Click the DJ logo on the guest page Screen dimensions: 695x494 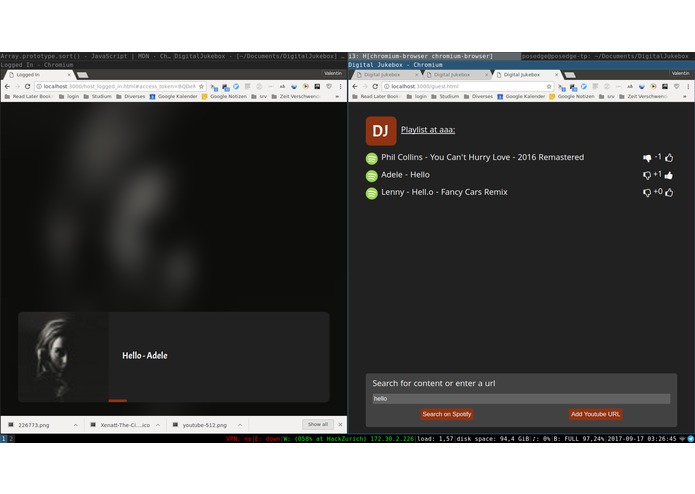pyautogui.click(x=381, y=131)
